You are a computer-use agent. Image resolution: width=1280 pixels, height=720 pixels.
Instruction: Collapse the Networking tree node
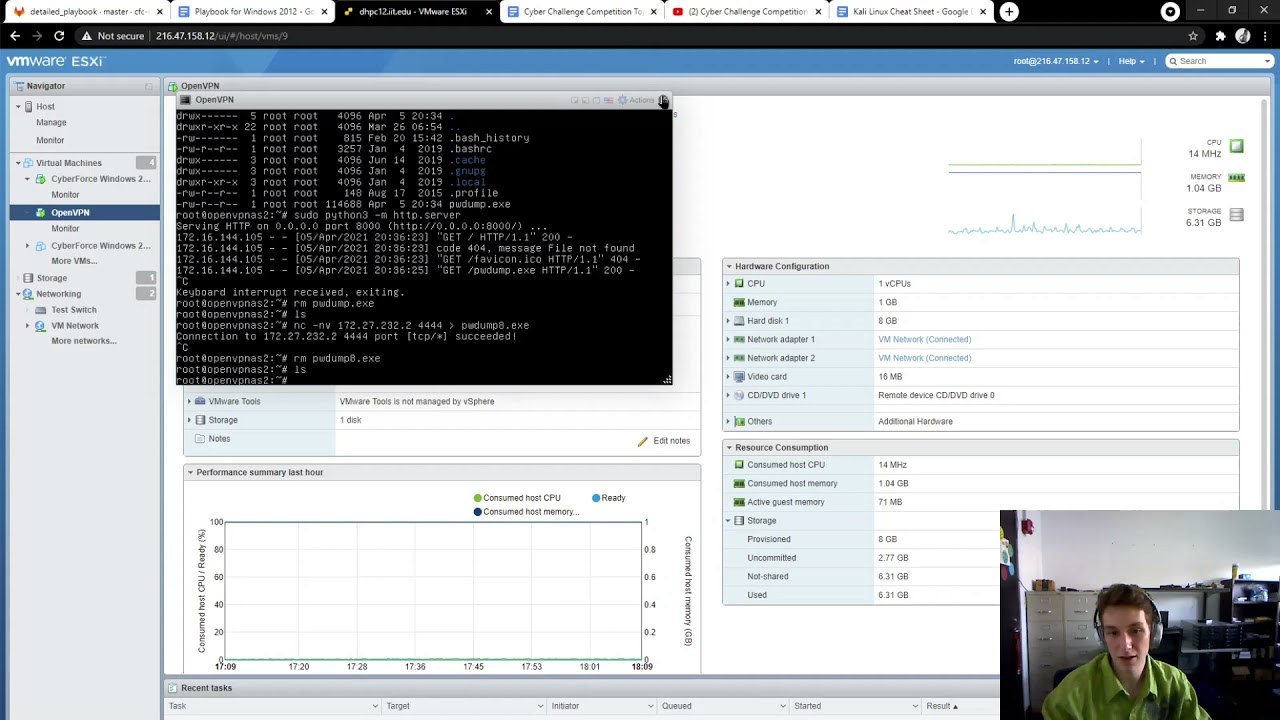pyautogui.click(x=17, y=294)
